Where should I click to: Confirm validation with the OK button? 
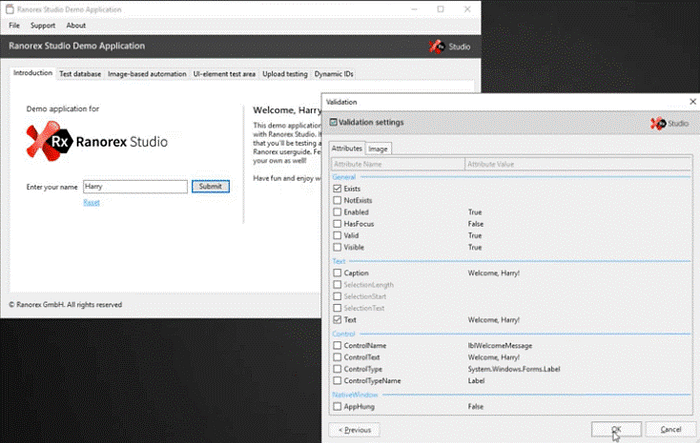(x=616, y=429)
